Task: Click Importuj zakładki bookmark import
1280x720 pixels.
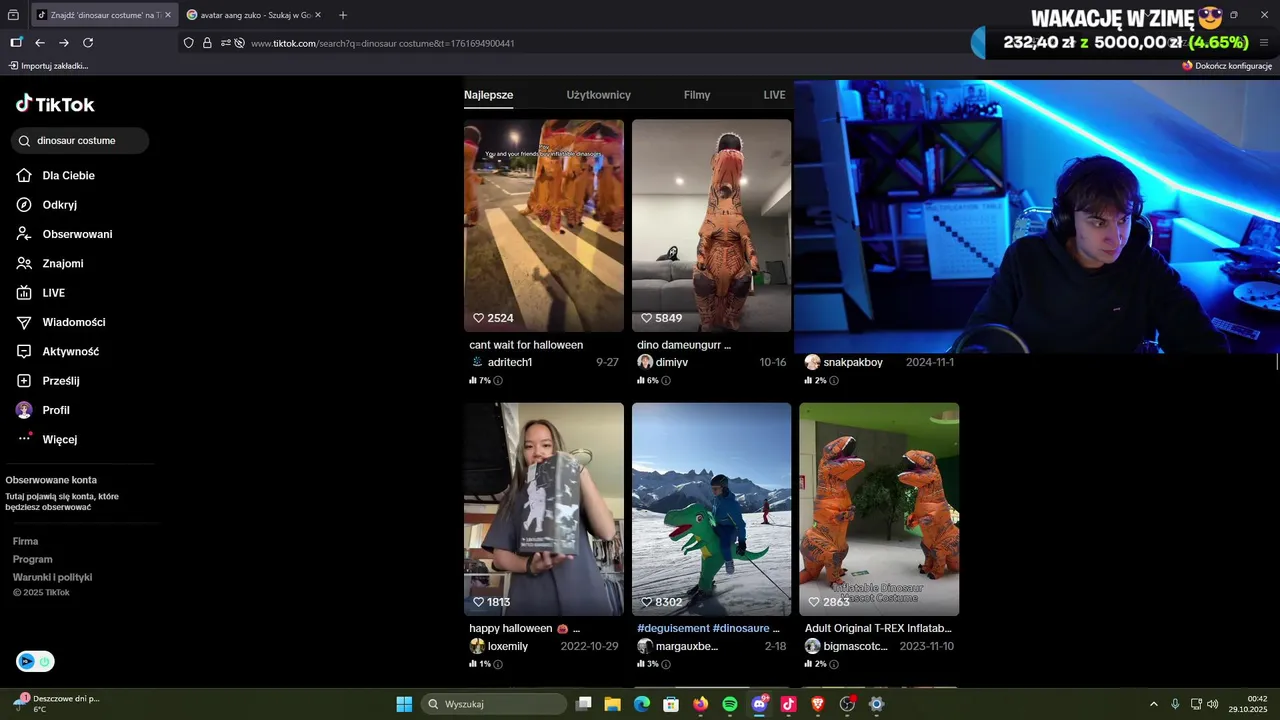Action: point(48,66)
